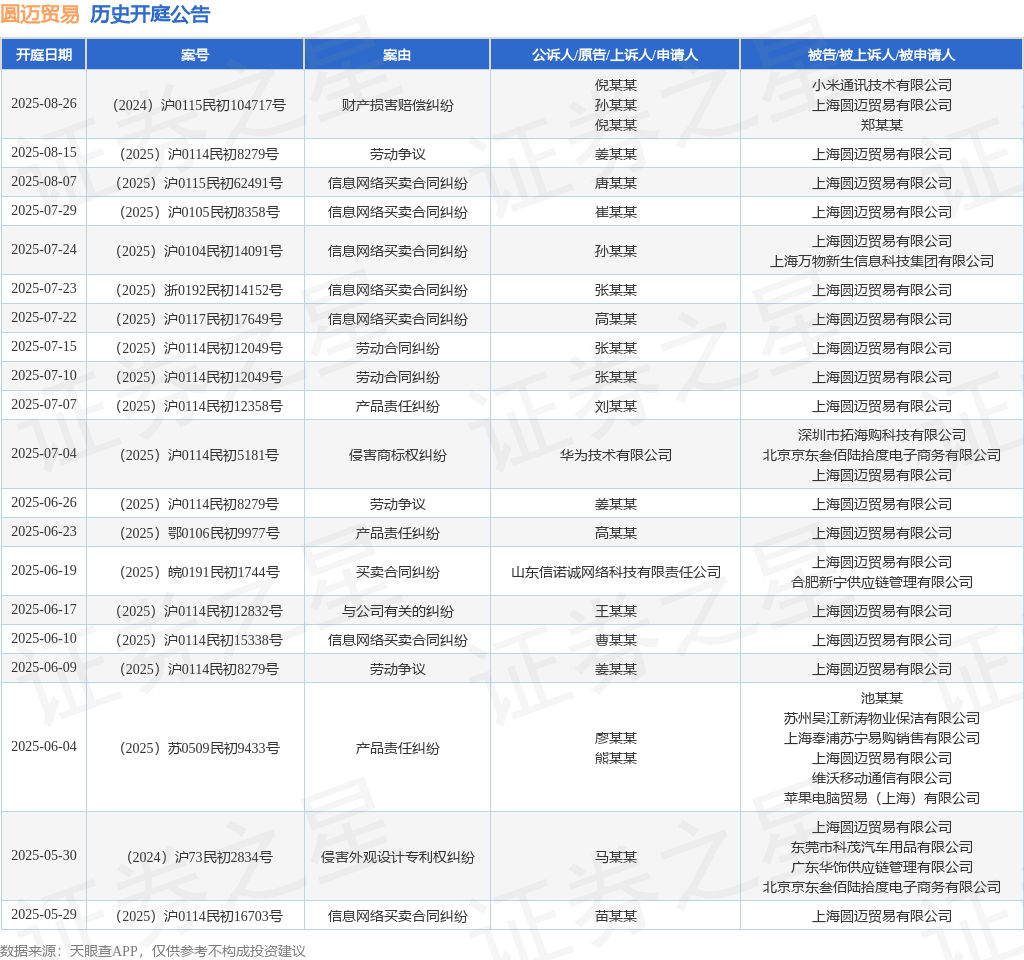The width and height of the screenshot is (1024, 960).
Task: Click defendant 上海奉浦苏宁易购销售有限公司
Action: coord(882,738)
